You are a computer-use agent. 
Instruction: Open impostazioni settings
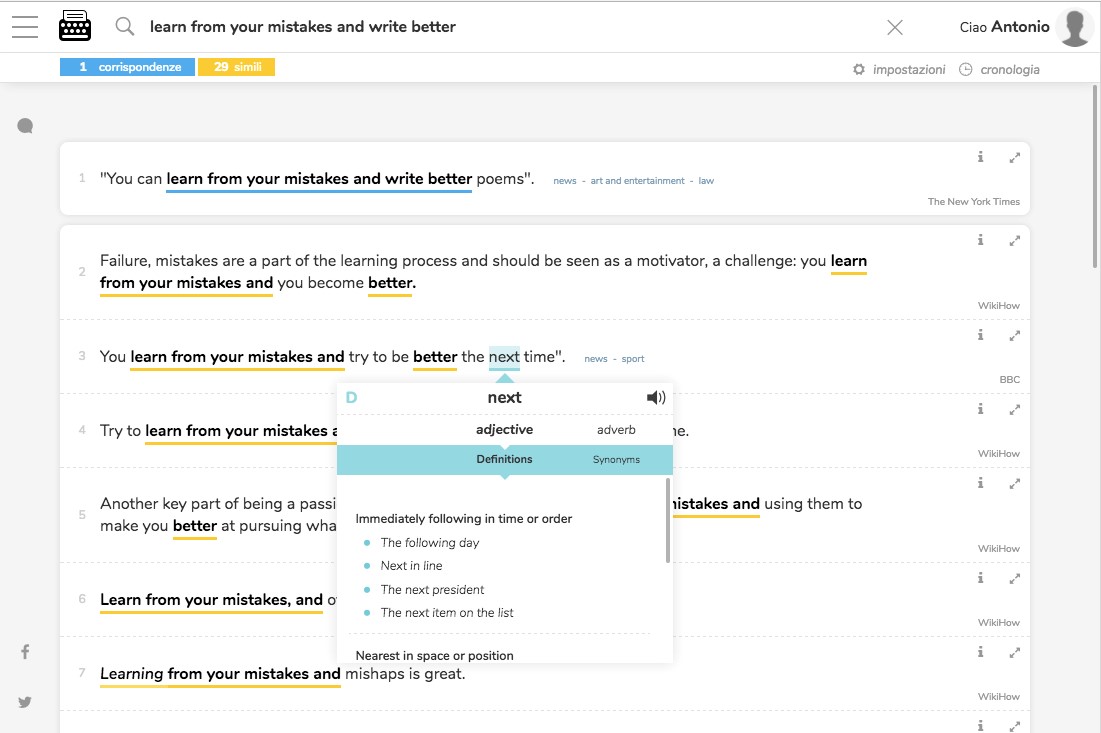pos(899,70)
